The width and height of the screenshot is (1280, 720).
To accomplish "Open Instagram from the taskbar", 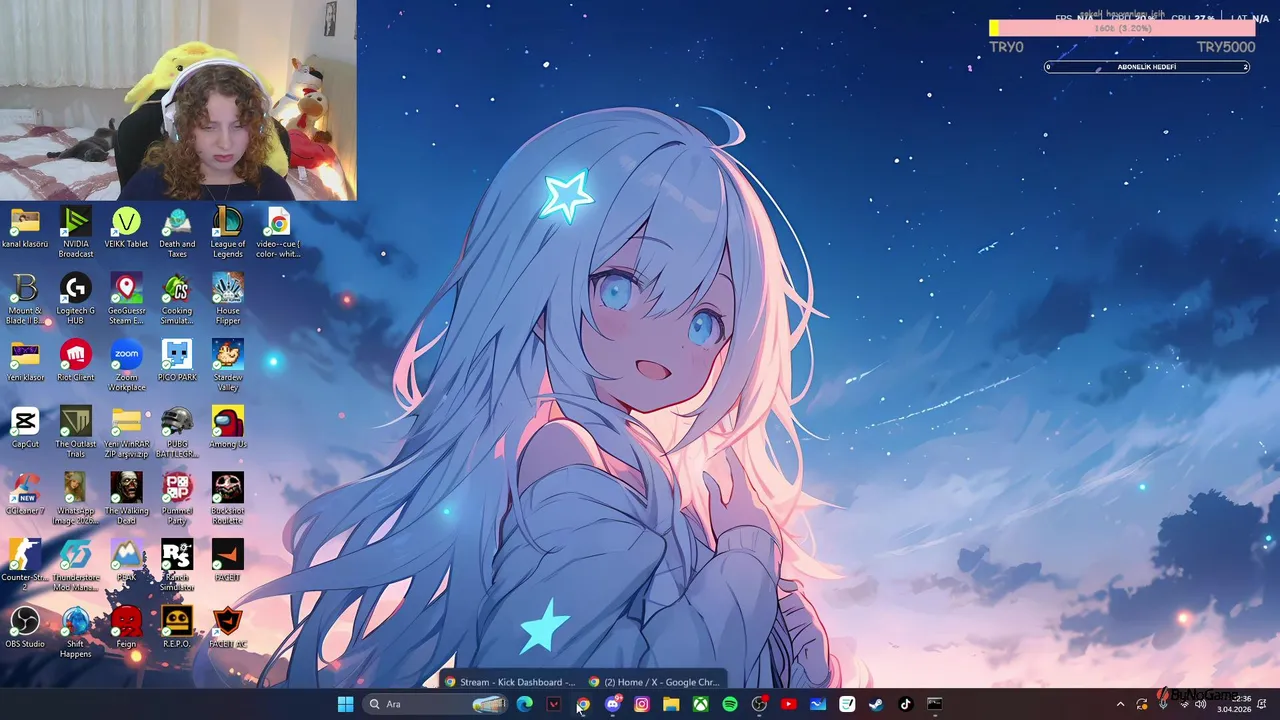I will pos(642,704).
